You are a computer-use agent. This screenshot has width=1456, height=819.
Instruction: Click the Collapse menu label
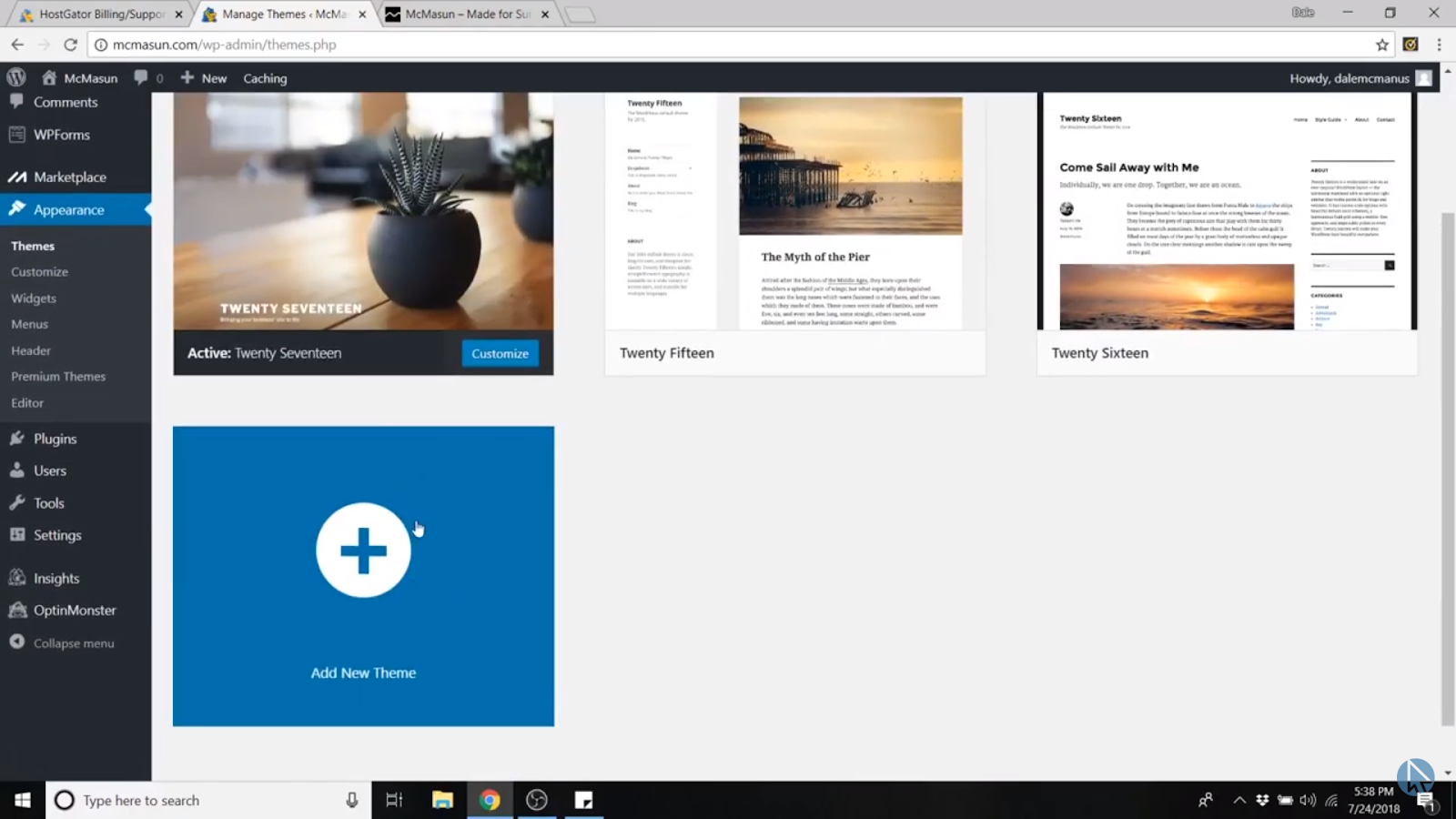coord(74,643)
